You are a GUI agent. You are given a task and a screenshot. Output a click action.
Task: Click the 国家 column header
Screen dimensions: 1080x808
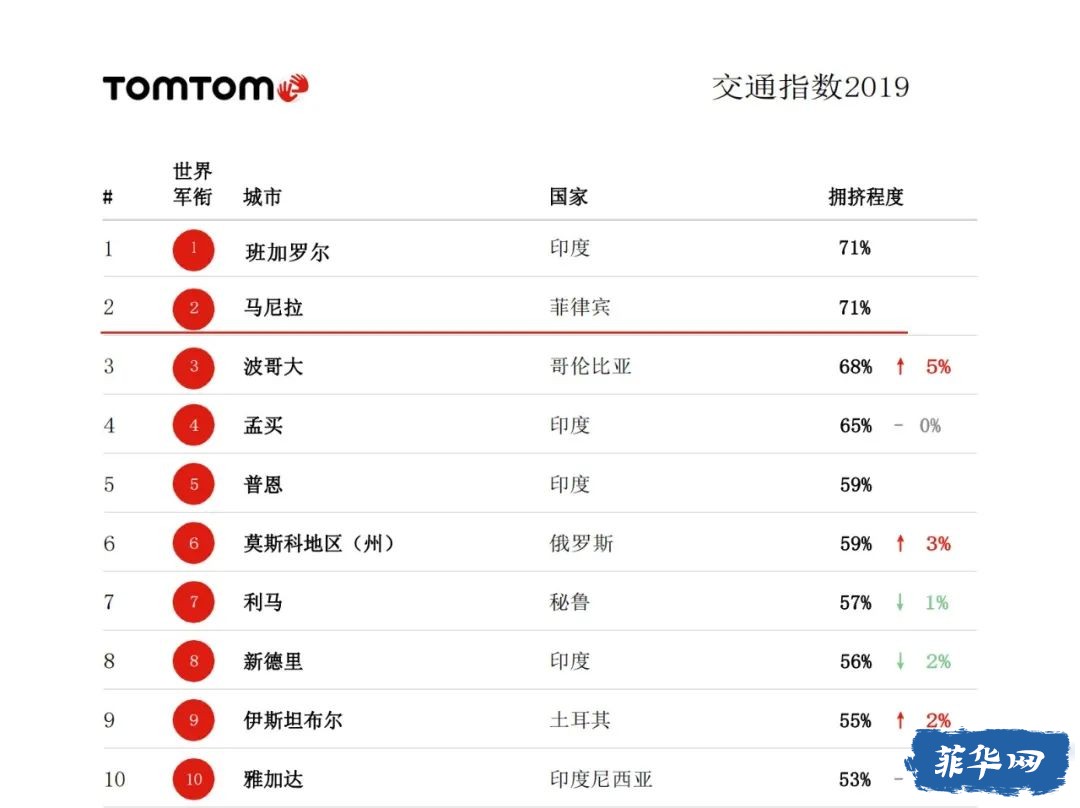pos(568,197)
